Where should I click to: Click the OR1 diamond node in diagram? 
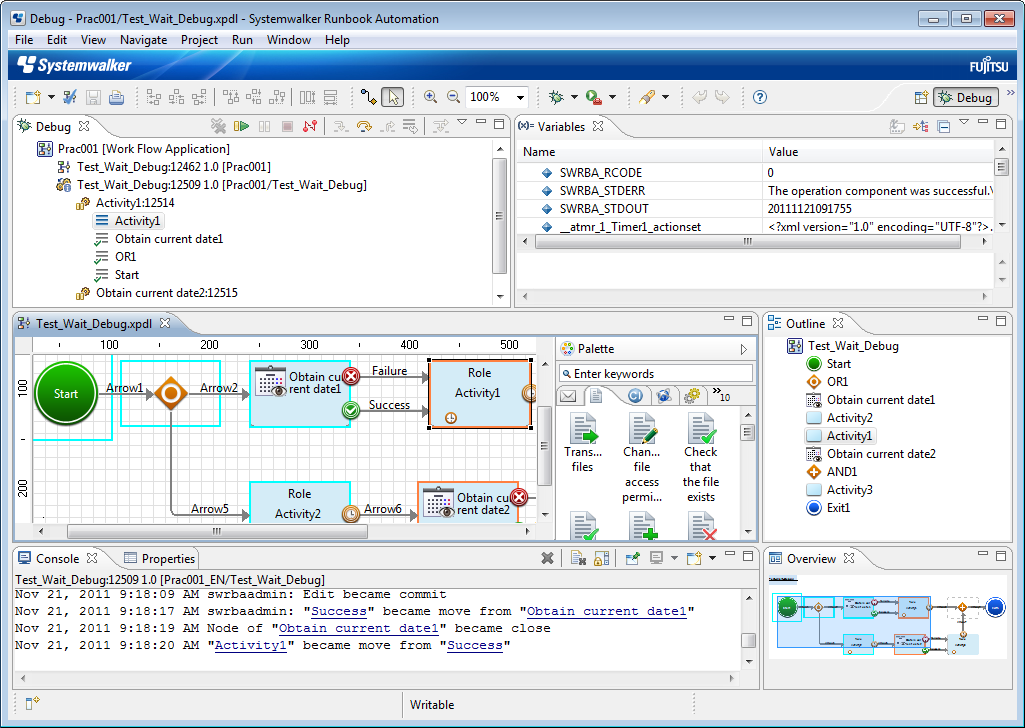(x=171, y=393)
